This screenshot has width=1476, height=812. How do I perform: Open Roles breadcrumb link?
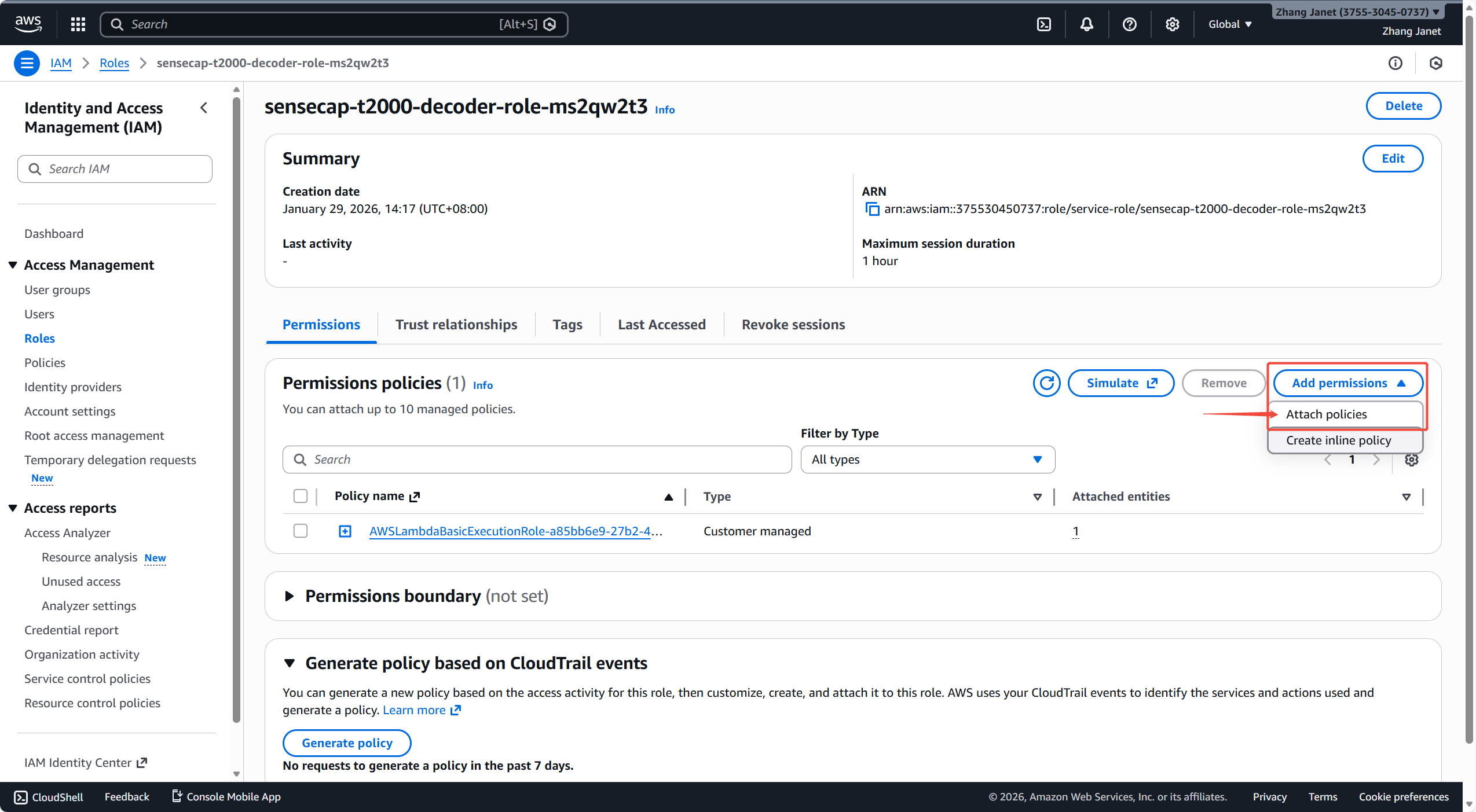114,63
